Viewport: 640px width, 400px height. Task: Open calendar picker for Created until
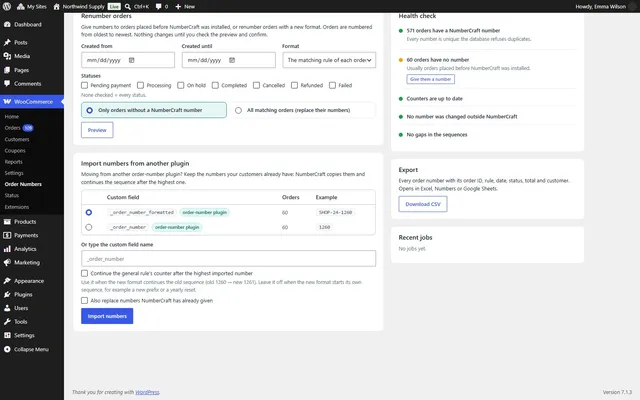232,60
